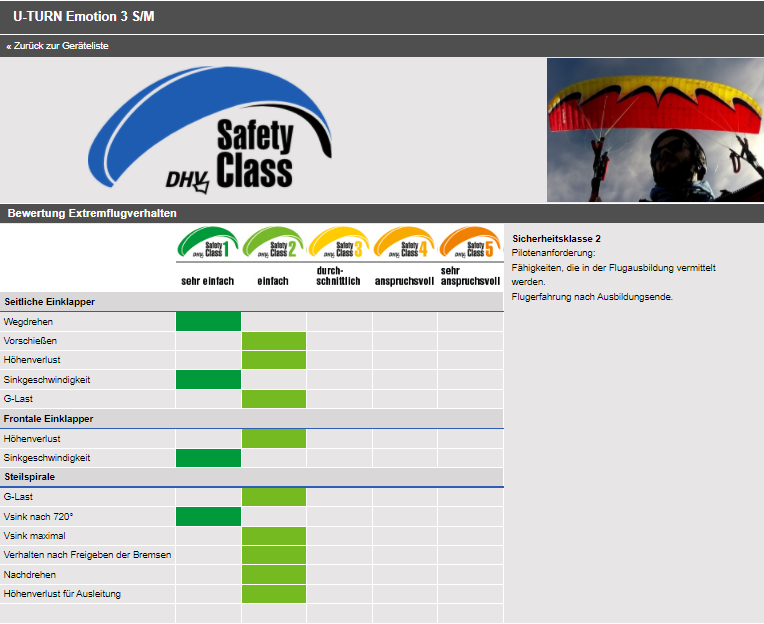Click 'G-Last' under Seitliche Einklapper

pos(18,399)
